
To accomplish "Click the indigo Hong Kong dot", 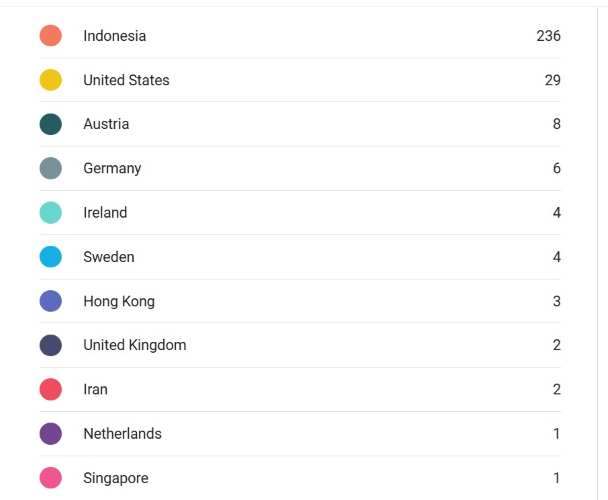I will pos(50,301).
